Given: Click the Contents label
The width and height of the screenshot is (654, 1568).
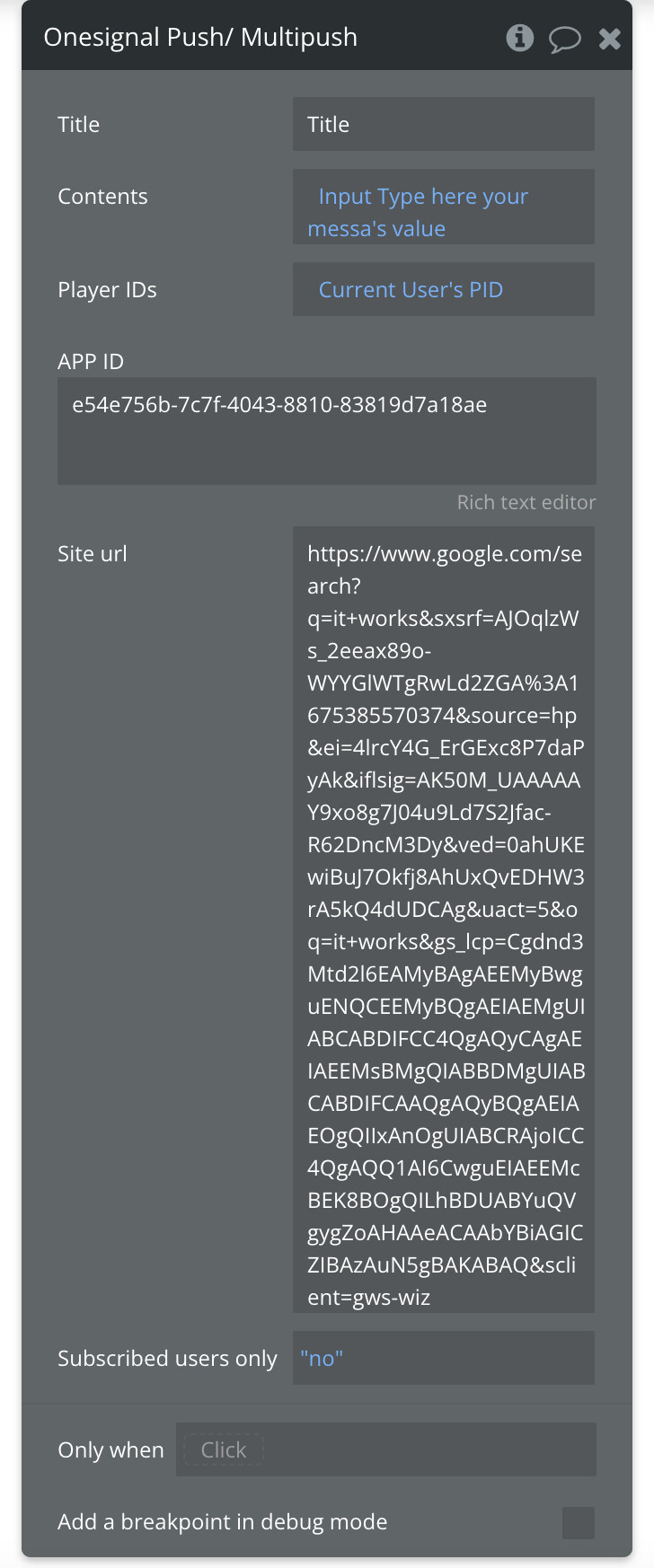Looking at the screenshot, I should click(102, 196).
